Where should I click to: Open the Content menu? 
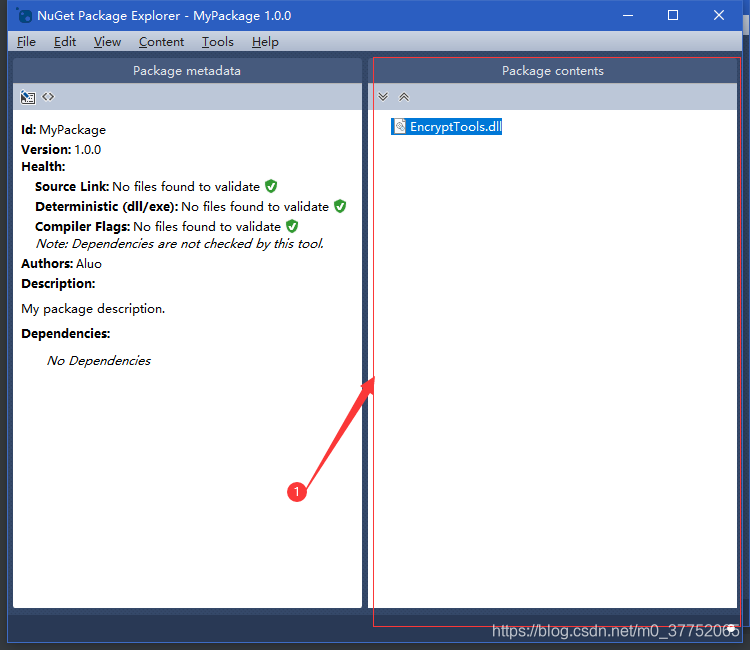tap(161, 42)
